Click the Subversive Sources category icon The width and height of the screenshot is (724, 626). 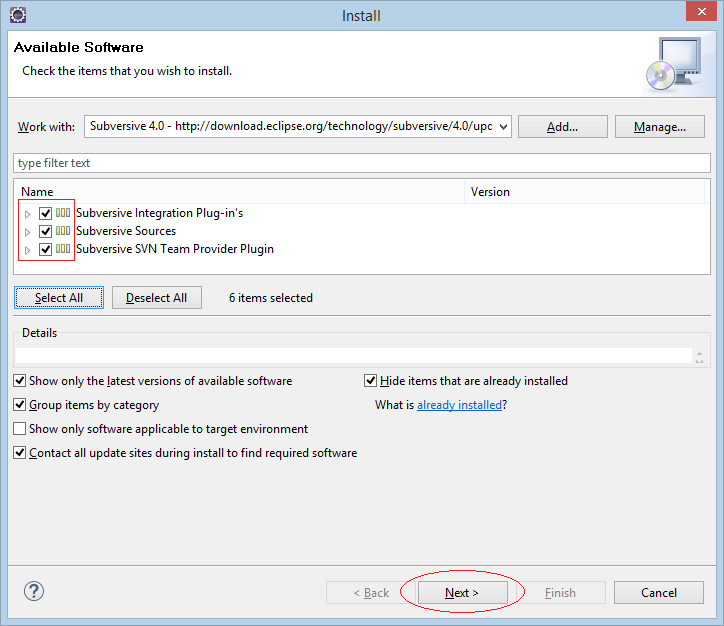(63, 231)
